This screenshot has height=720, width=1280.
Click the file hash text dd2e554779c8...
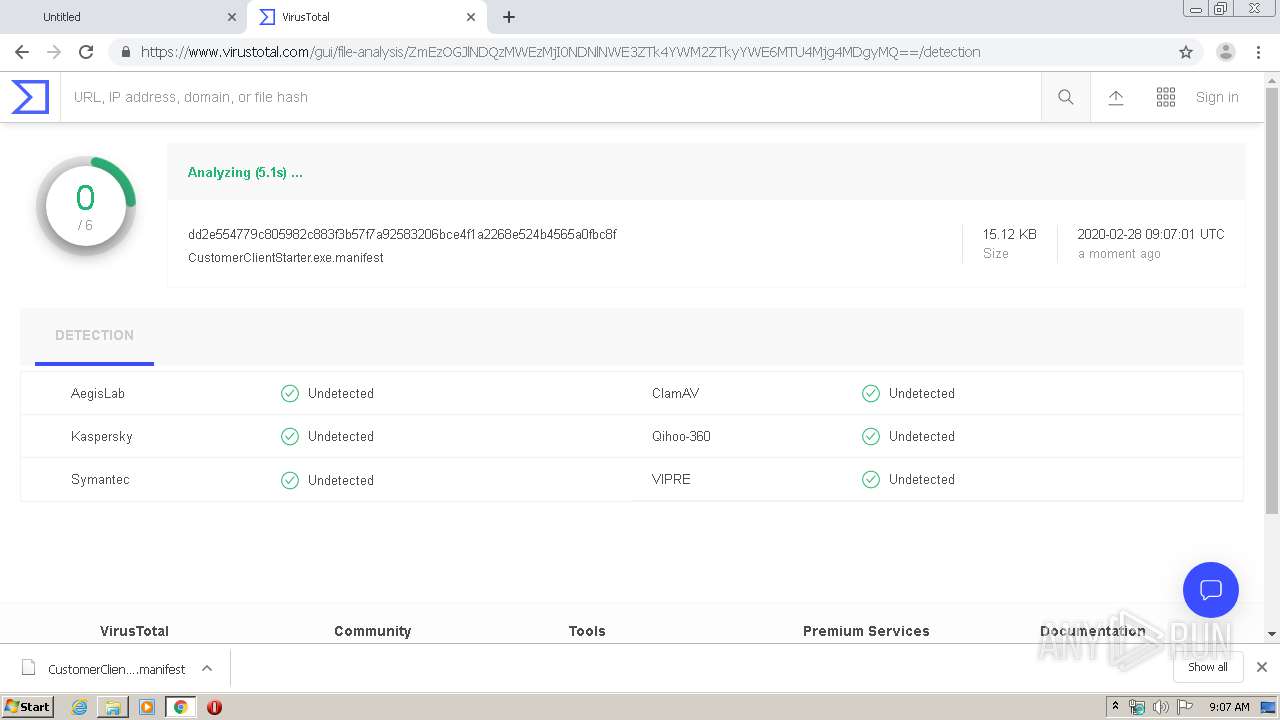point(402,234)
